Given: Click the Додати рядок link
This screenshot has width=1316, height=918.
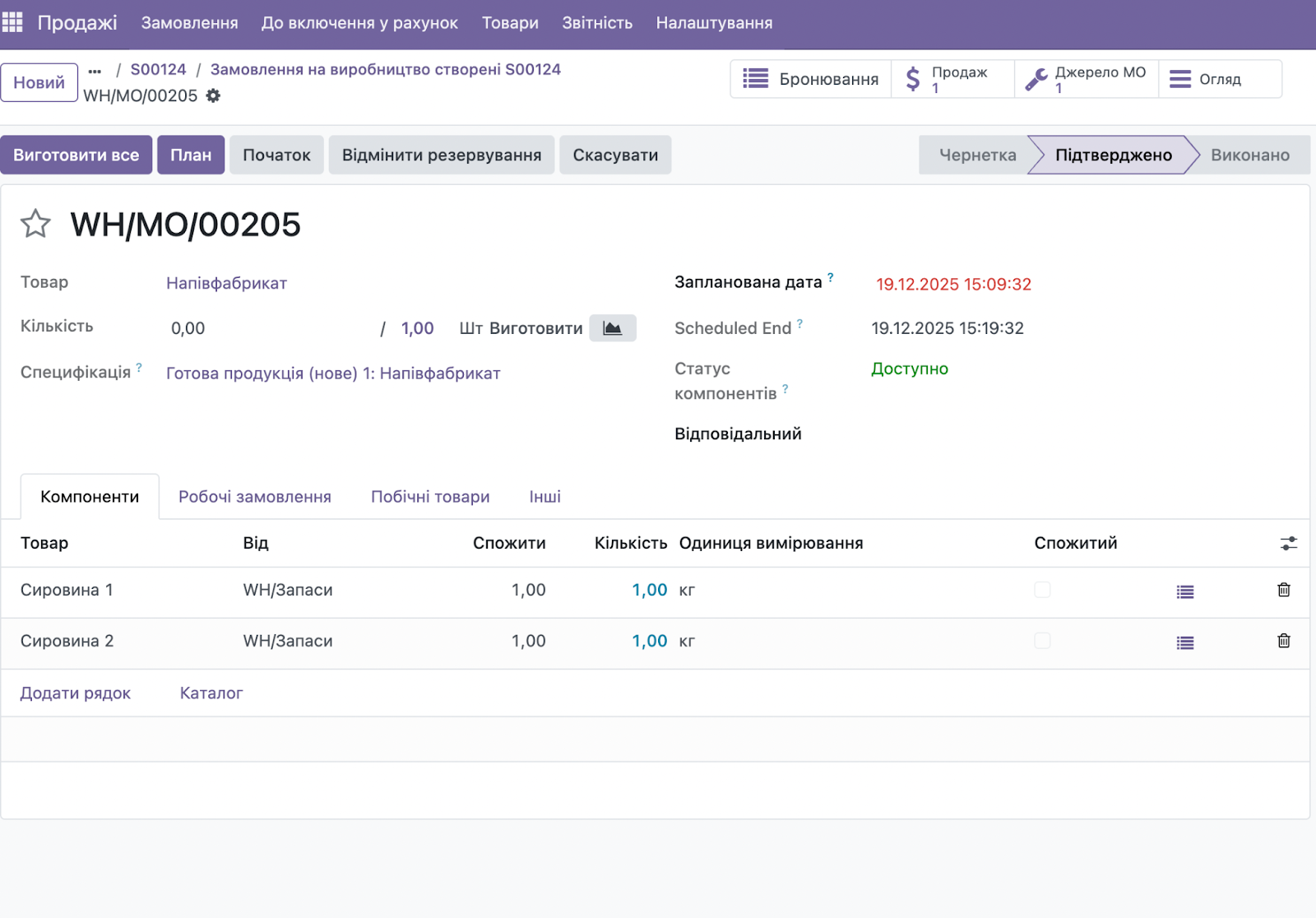Looking at the screenshot, I should click(x=75, y=693).
